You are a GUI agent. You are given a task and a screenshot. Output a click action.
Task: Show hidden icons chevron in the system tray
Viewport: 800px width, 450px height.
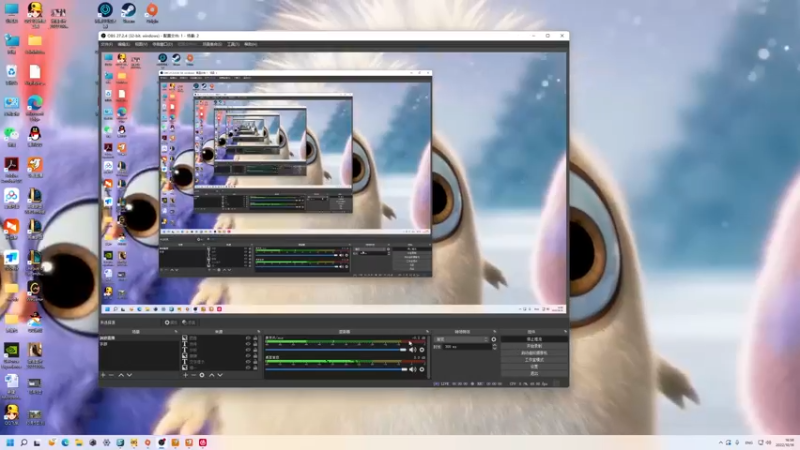(x=720, y=442)
